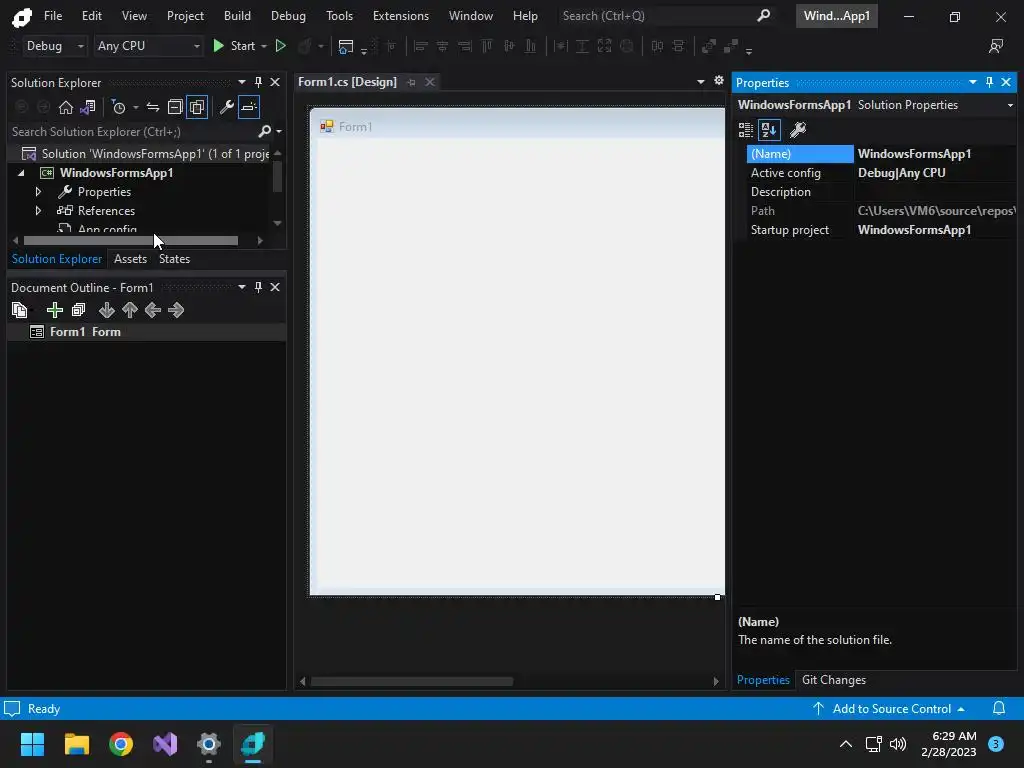
Task: Click Sync with Active Document icon
Action: tap(153, 107)
